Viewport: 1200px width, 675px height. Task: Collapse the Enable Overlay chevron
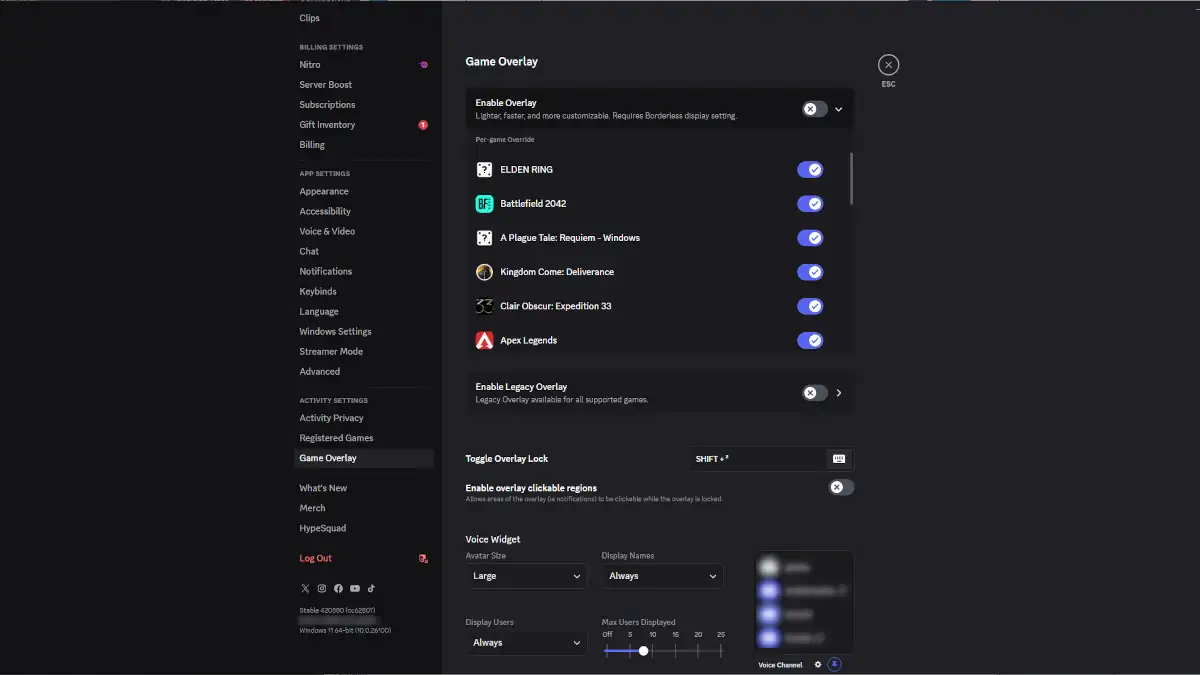839,109
